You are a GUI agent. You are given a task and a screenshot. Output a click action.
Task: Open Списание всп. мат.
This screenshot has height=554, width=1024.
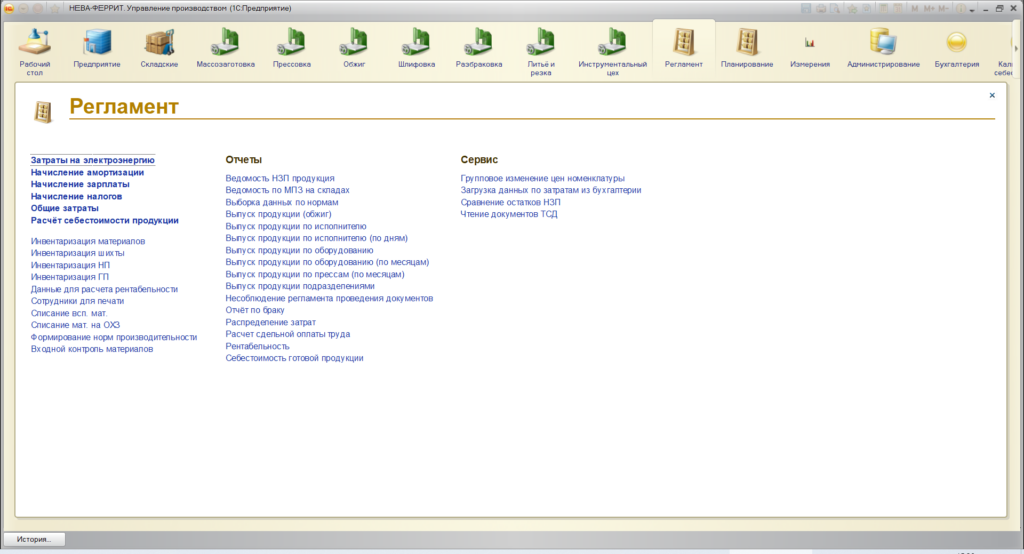pyautogui.click(x=69, y=313)
